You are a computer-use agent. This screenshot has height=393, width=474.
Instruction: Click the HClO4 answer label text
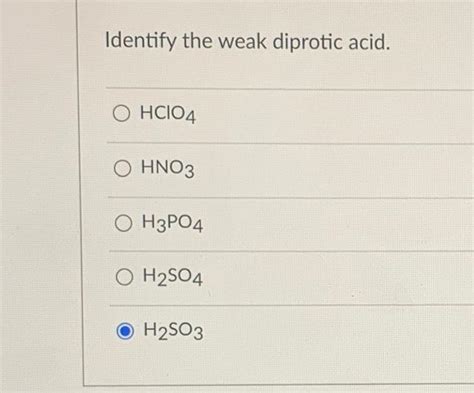[x=168, y=114]
